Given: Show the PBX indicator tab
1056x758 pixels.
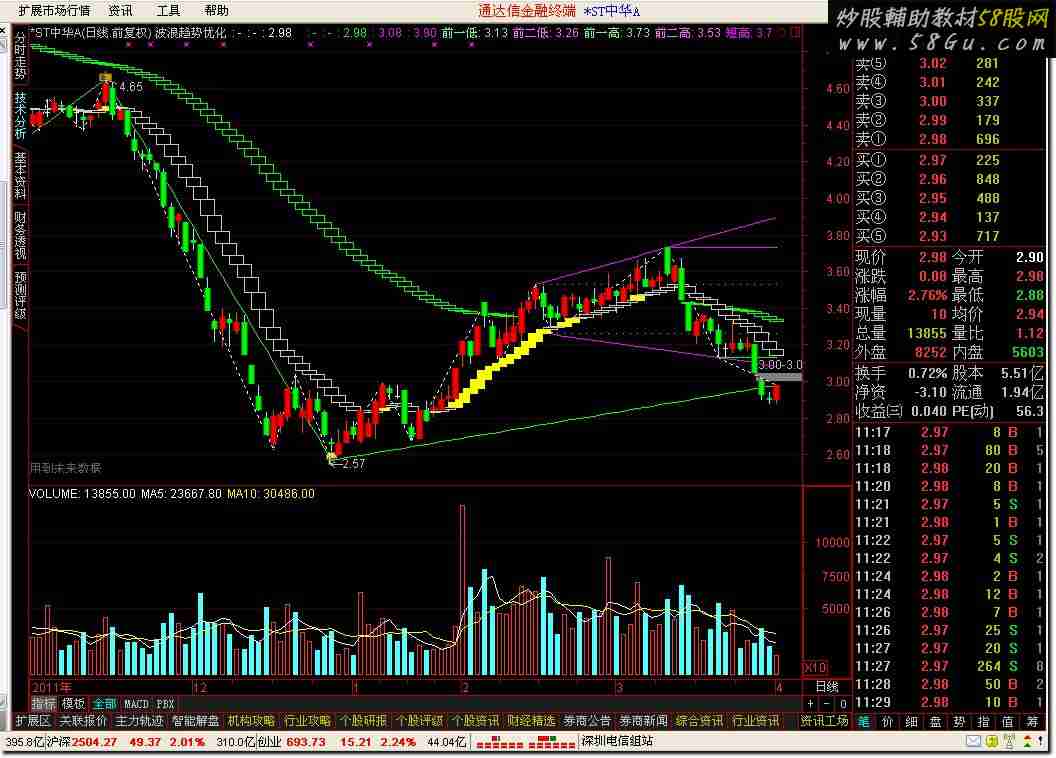Looking at the screenshot, I should coord(165,703).
